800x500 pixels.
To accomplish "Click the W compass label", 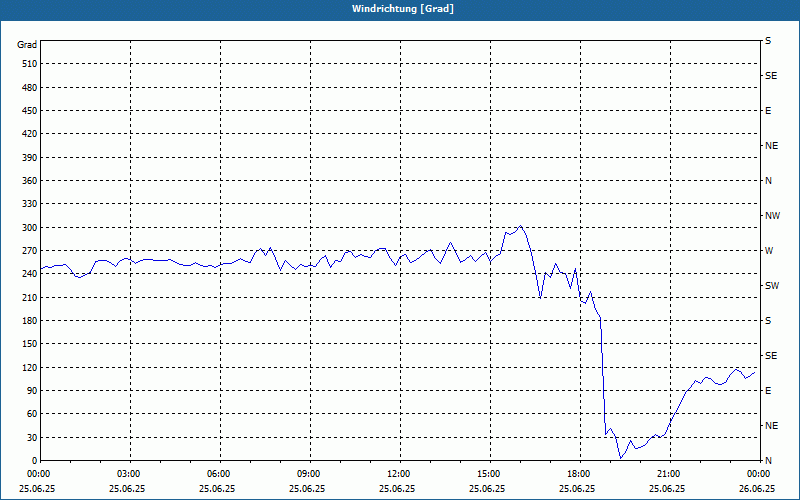I will click(x=769, y=251).
